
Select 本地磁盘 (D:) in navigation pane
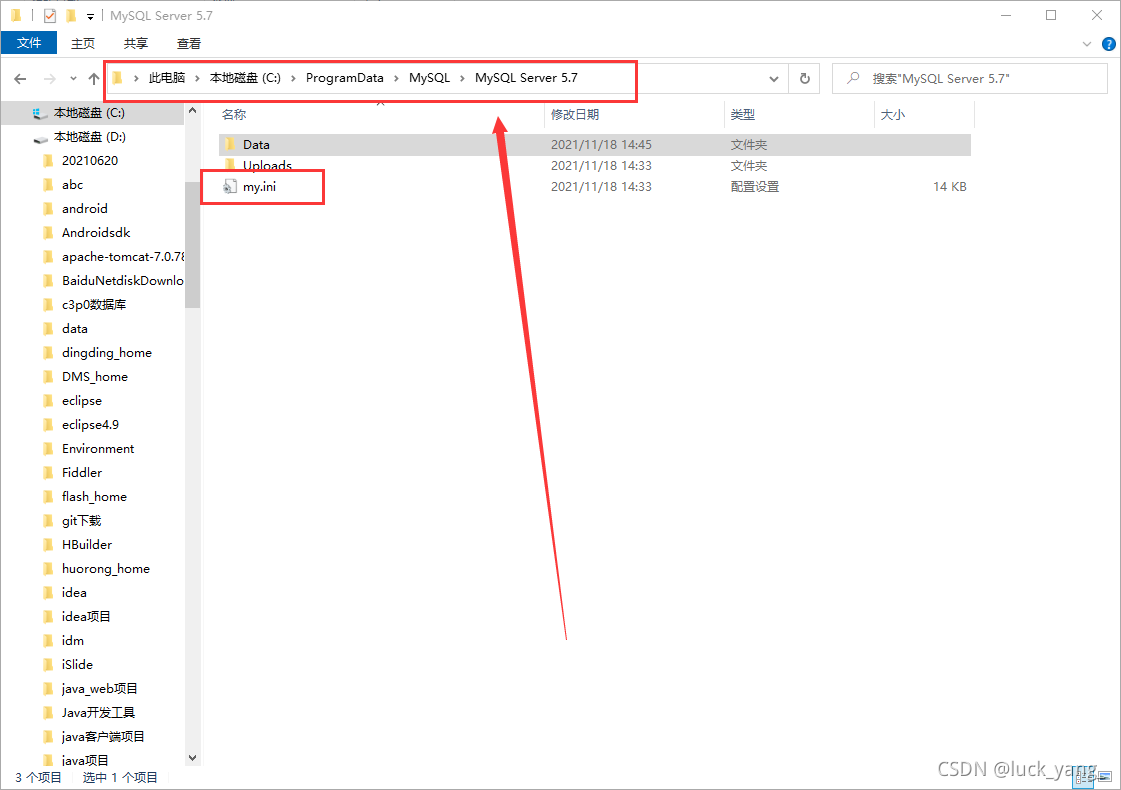(x=90, y=137)
